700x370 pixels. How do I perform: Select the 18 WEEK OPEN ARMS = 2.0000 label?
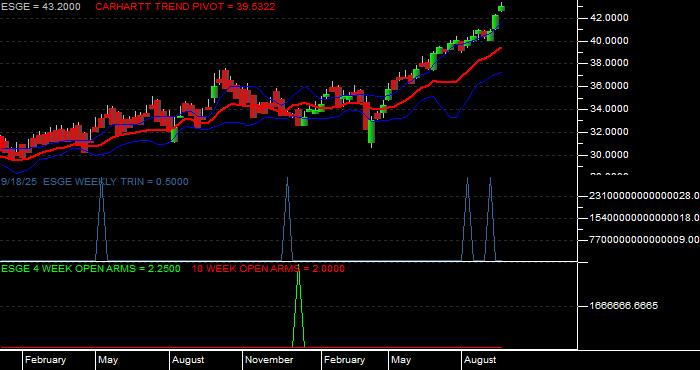[x=268, y=269]
